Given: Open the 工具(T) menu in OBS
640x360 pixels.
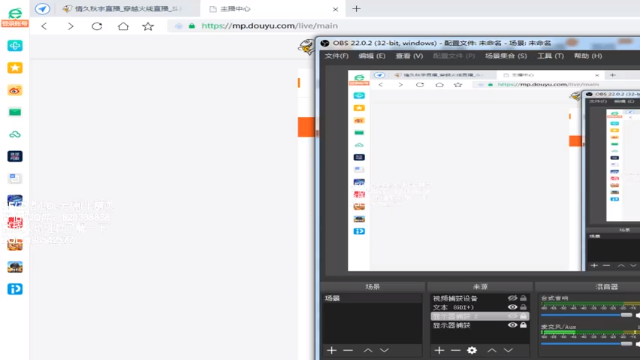Looking at the screenshot, I should coord(550,56).
